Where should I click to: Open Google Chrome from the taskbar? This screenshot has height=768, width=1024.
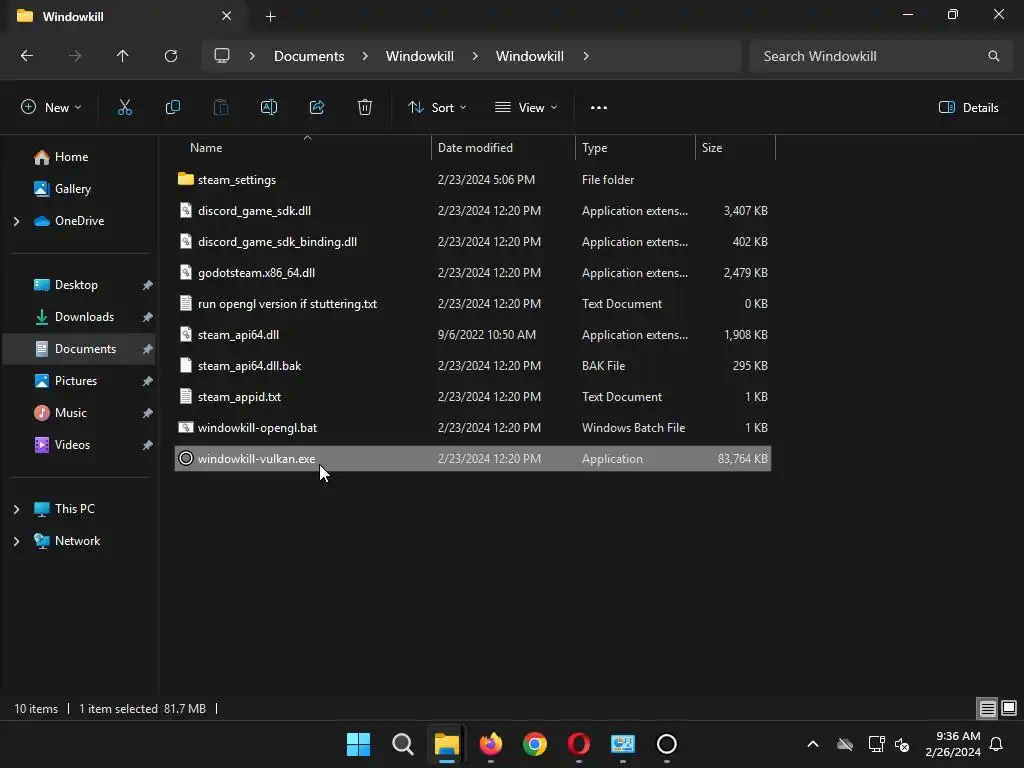click(x=535, y=744)
